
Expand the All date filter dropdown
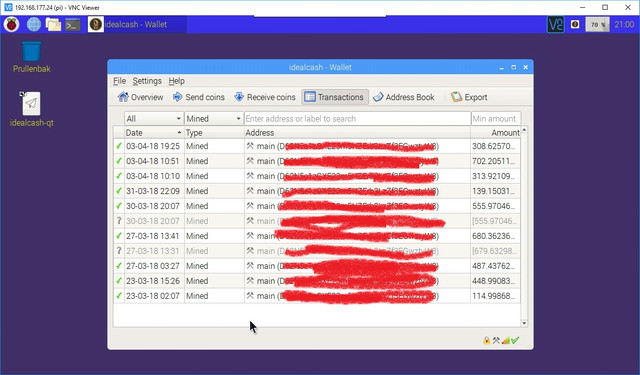pos(153,119)
